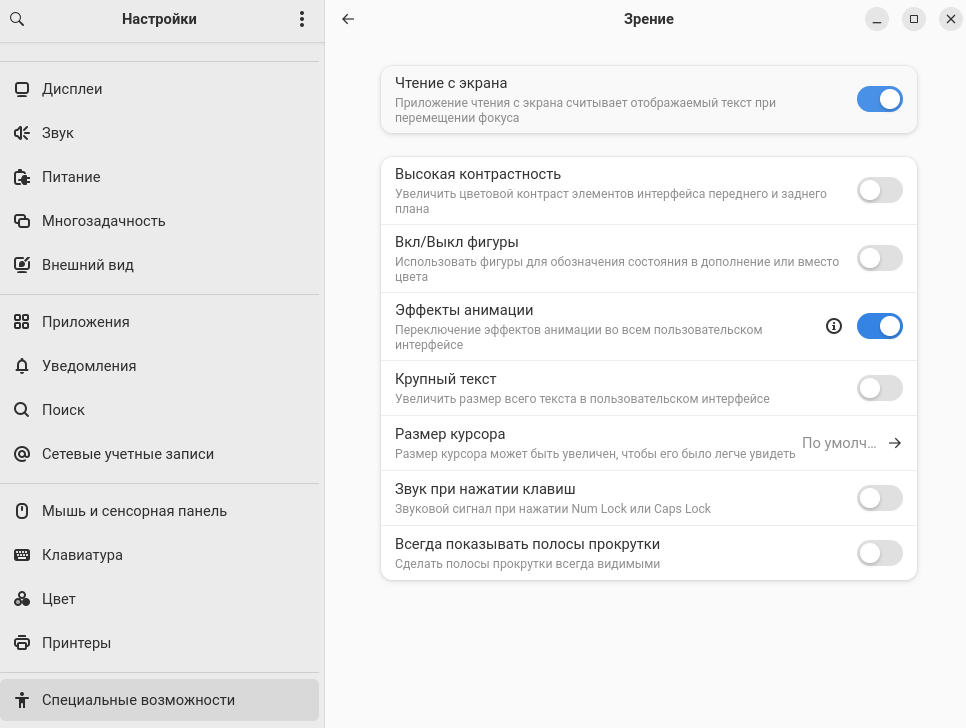Viewport: 966px width, 728px height.
Task: Turn on the Крупный текст switch
Action: click(879, 388)
